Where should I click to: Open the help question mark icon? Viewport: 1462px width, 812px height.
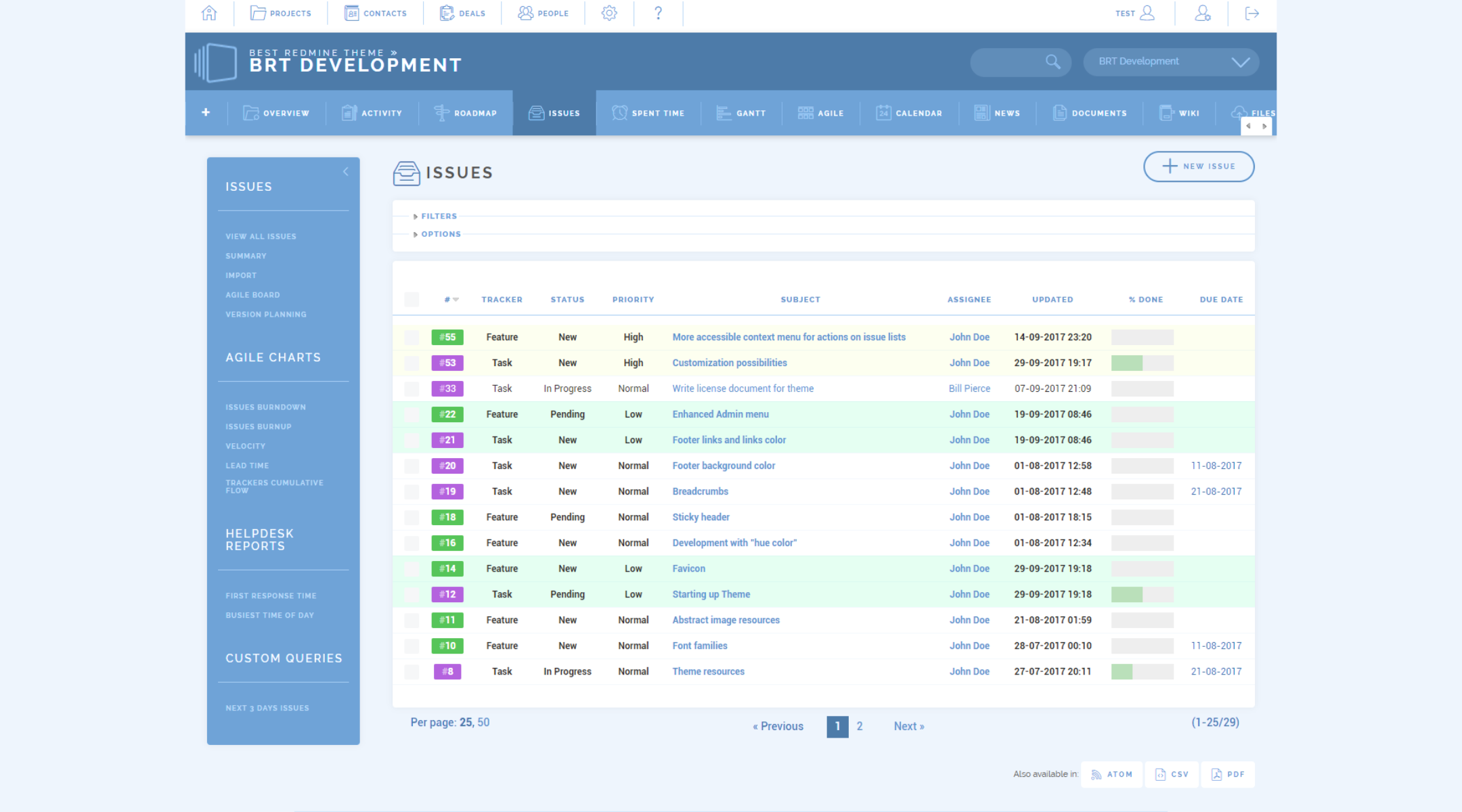[658, 13]
